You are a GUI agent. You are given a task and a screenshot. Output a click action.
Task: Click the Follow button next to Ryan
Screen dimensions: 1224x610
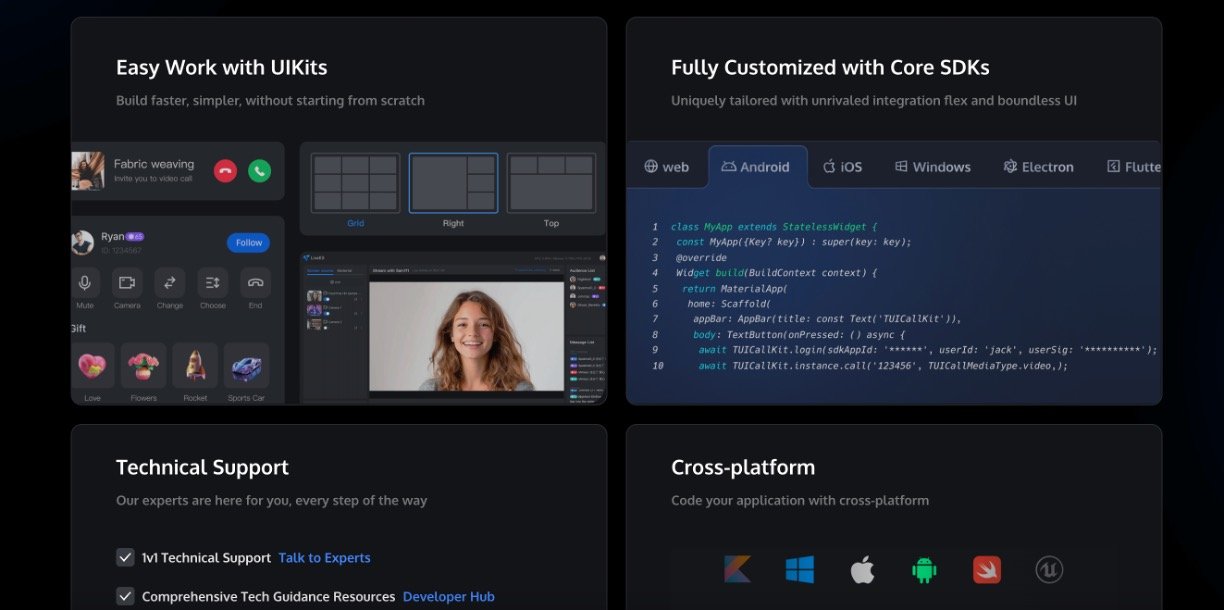(x=248, y=243)
